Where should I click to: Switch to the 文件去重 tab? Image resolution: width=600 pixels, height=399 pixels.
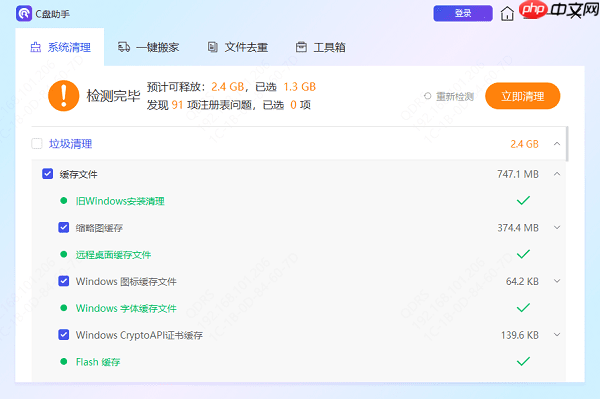coord(238,47)
